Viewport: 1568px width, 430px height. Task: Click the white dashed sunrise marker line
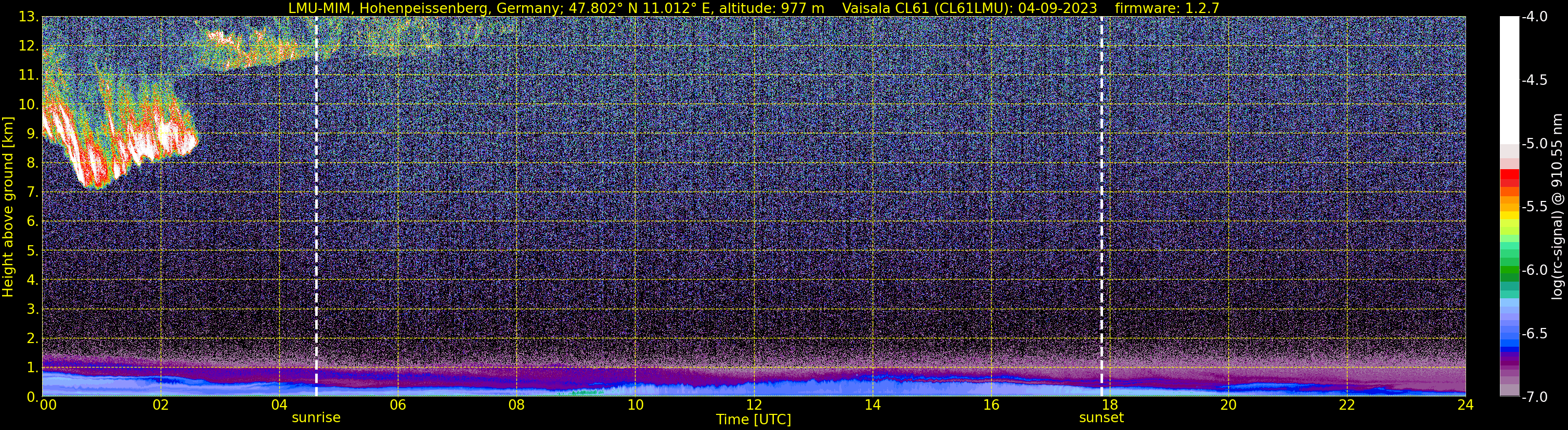[x=316, y=207]
